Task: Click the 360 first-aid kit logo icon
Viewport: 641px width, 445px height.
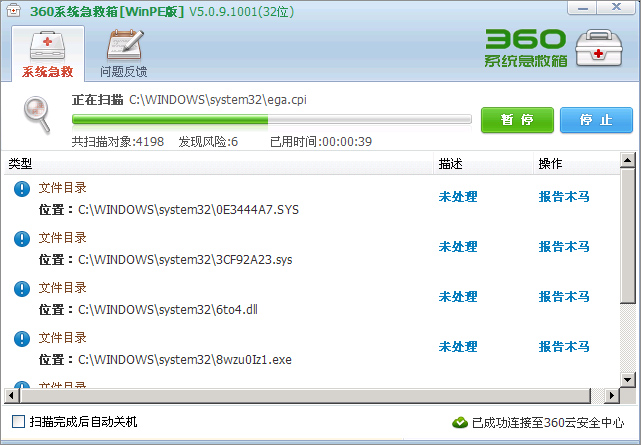Action: (599, 48)
